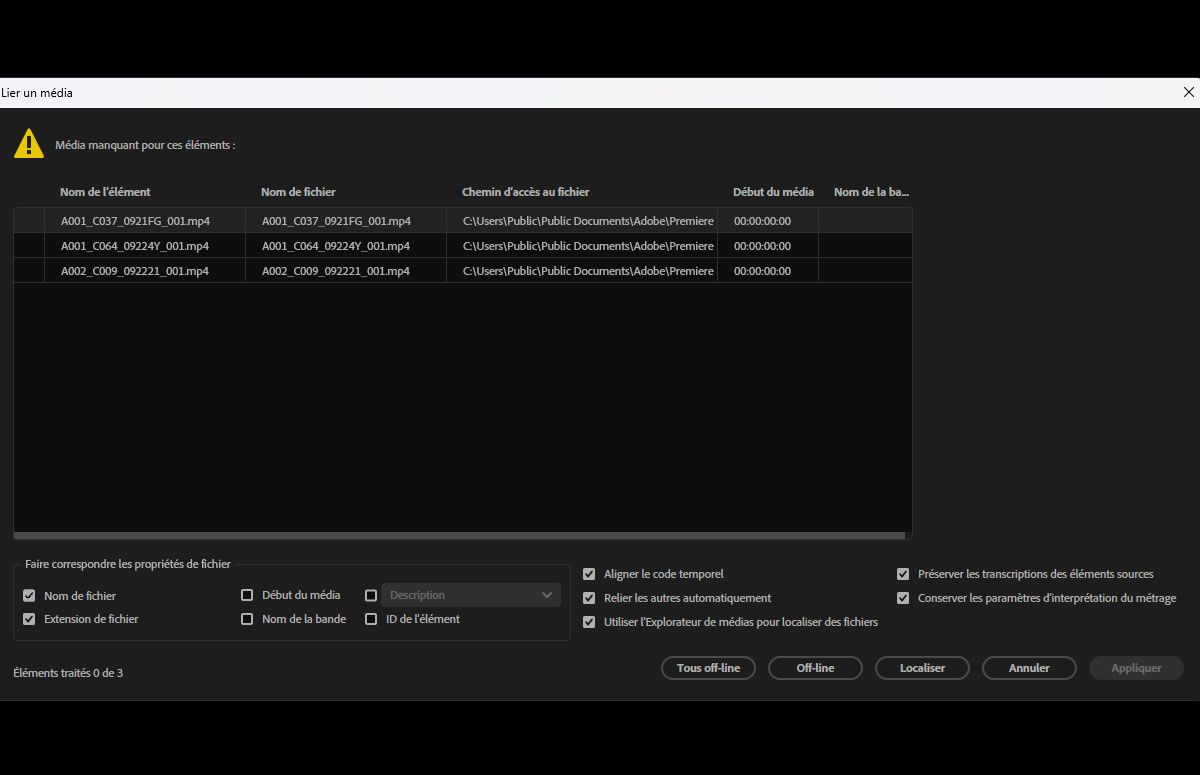Enable ID de l'élément checkbox
1200x775 pixels.
click(371, 619)
